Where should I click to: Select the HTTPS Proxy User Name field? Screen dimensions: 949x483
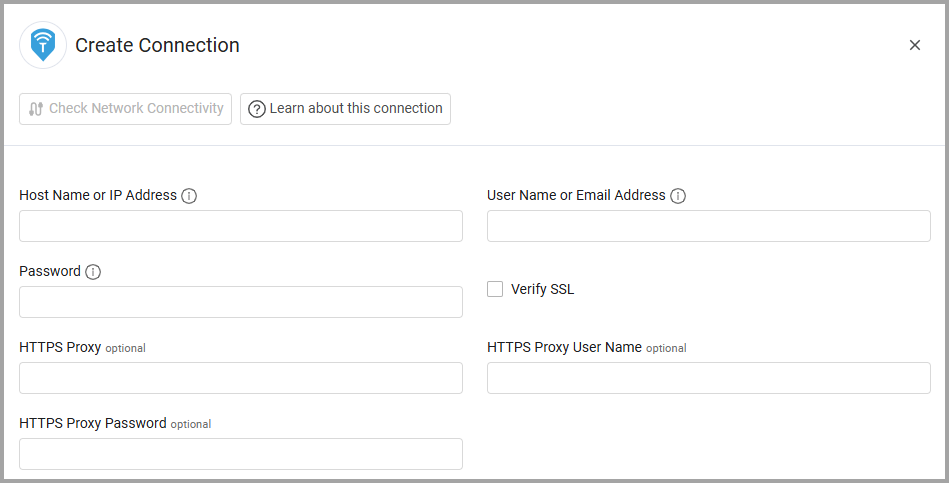point(708,378)
